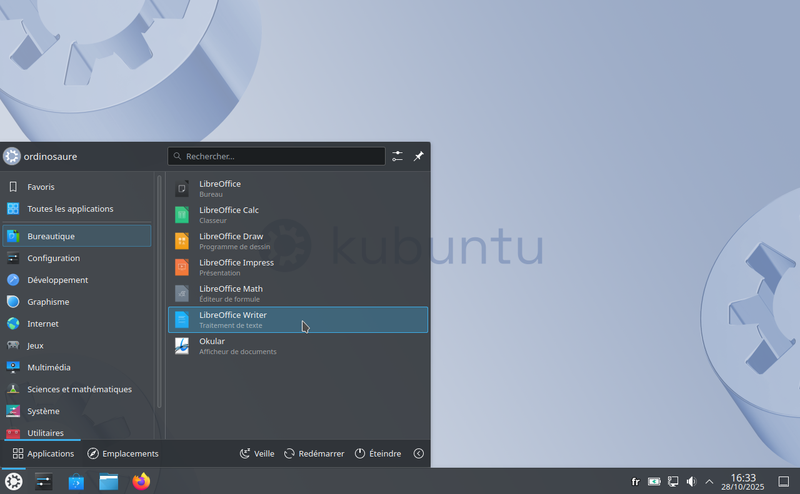Click the Kubuntu application launcher taskbar button

pos(14,481)
